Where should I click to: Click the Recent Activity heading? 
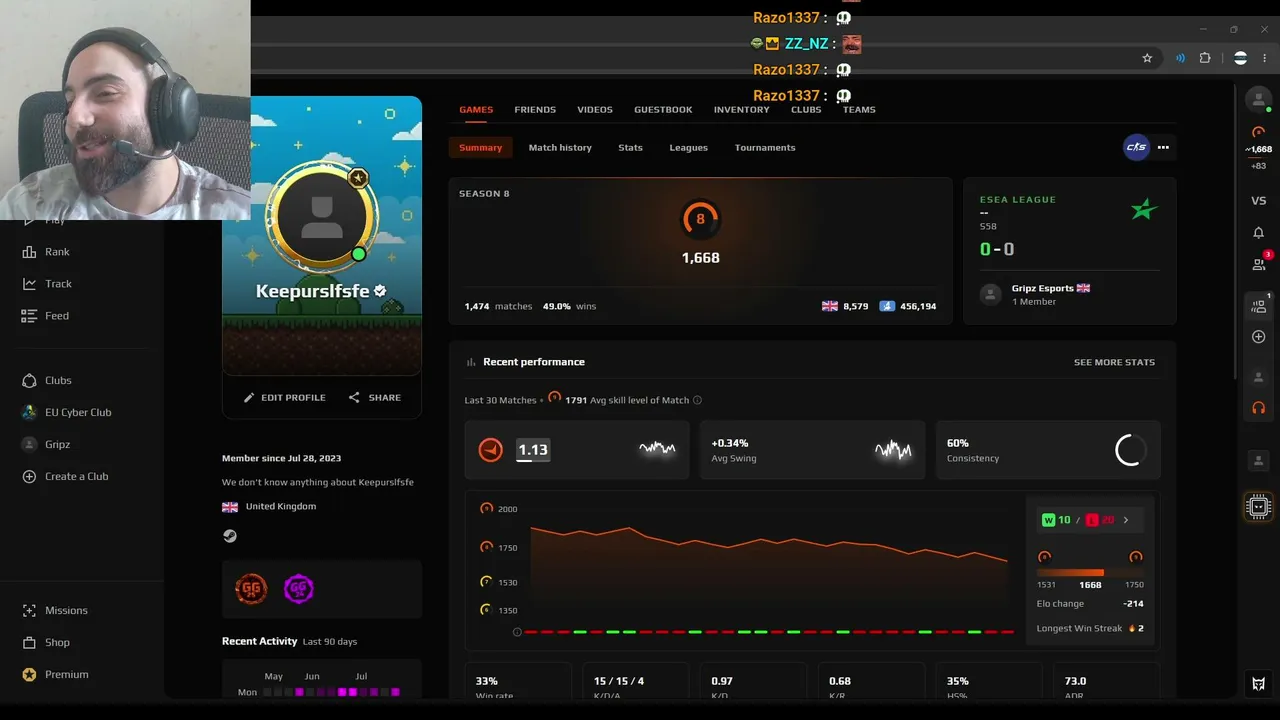pyautogui.click(x=260, y=641)
